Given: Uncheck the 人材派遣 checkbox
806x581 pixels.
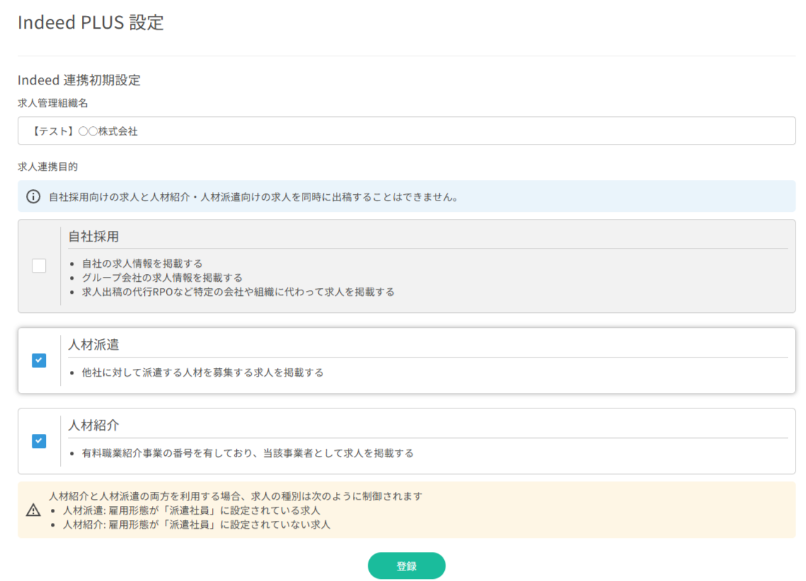Looking at the screenshot, I should point(39,360).
